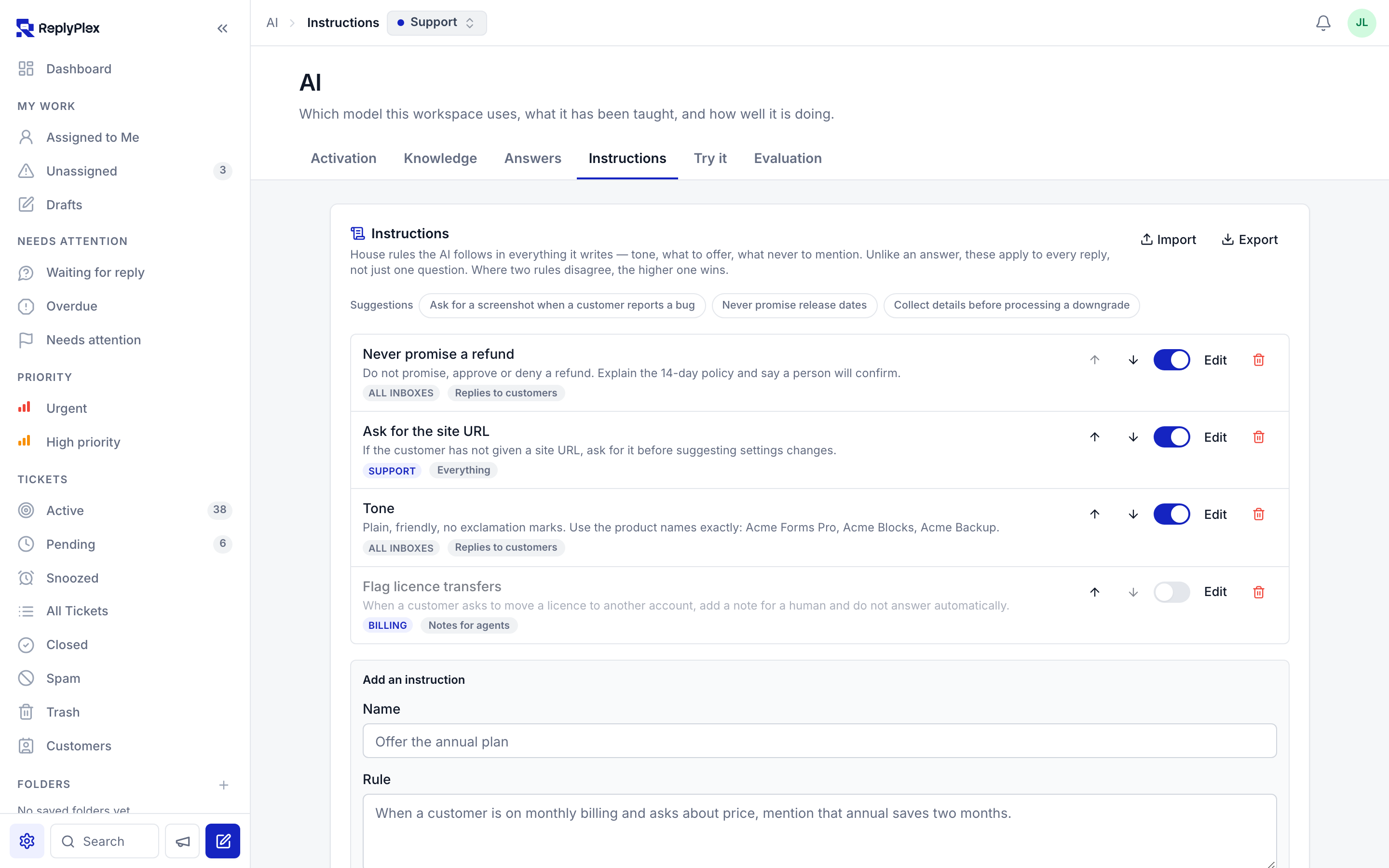Screen dimensions: 1389x868
Task: Open settings gear in bottom bar
Action: (x=27, y=841)
